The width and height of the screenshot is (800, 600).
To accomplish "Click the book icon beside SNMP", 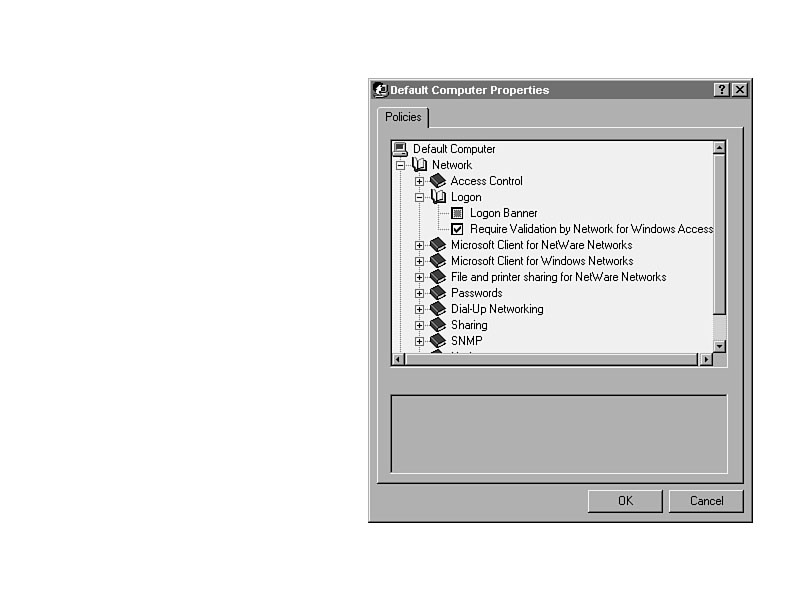I will click(438, 341).
